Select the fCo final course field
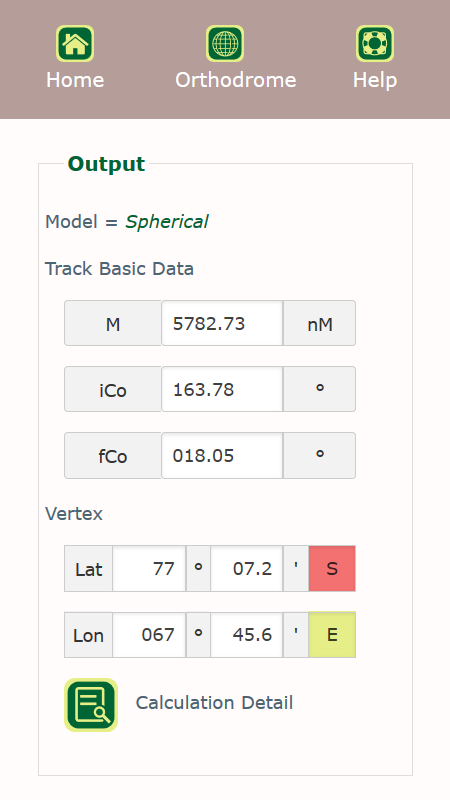This screenshot has height=800, width=450. coord(222,455)
